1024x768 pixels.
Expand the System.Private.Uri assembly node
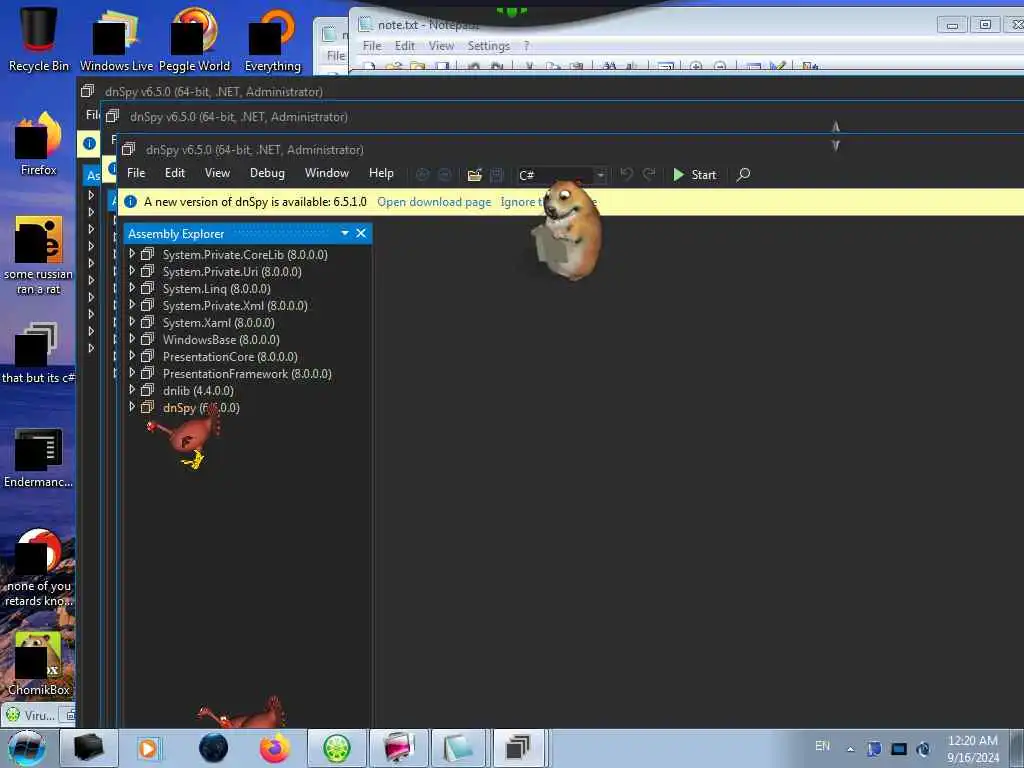point(132,270)
